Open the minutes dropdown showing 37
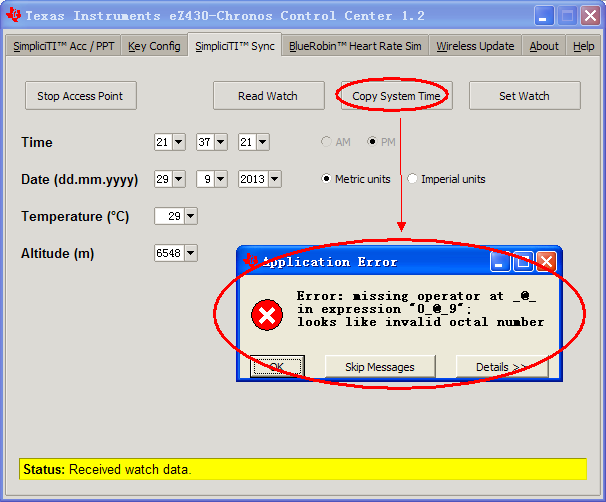 [221, 142]
